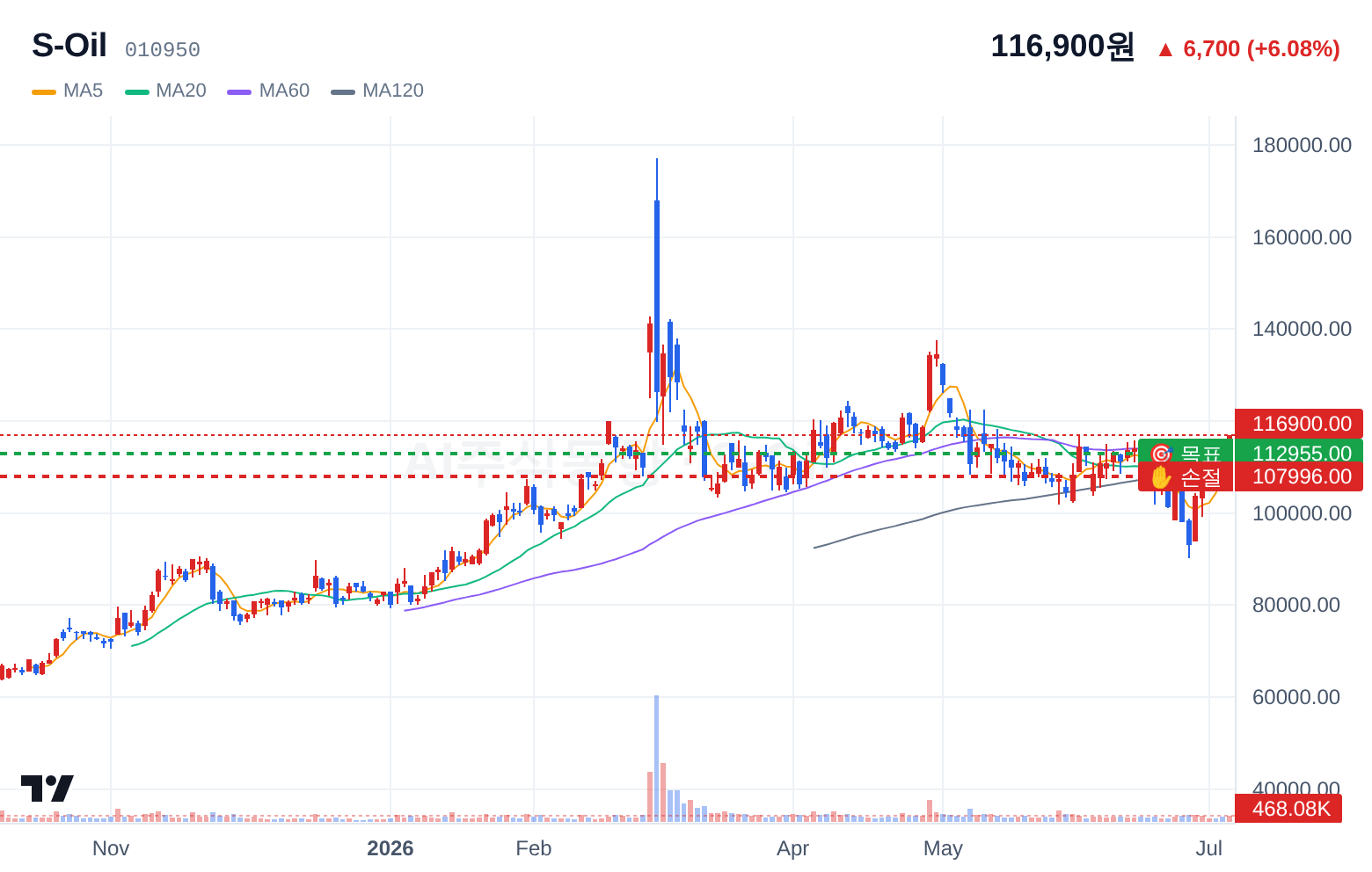
Task: Toggle the MA20 legend item
Action: pyautogui.click(x=165, y=91)
